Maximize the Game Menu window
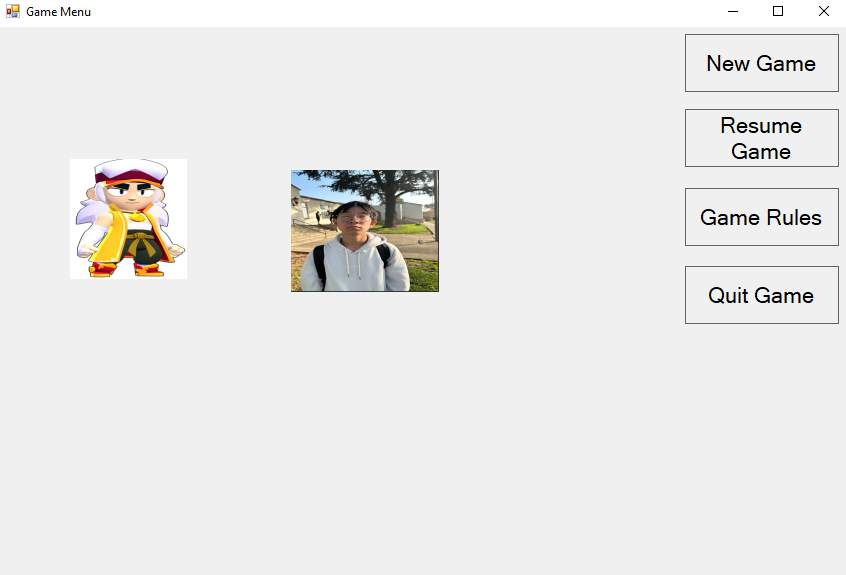This screenshot has height=575, width=846. [777, 11]
